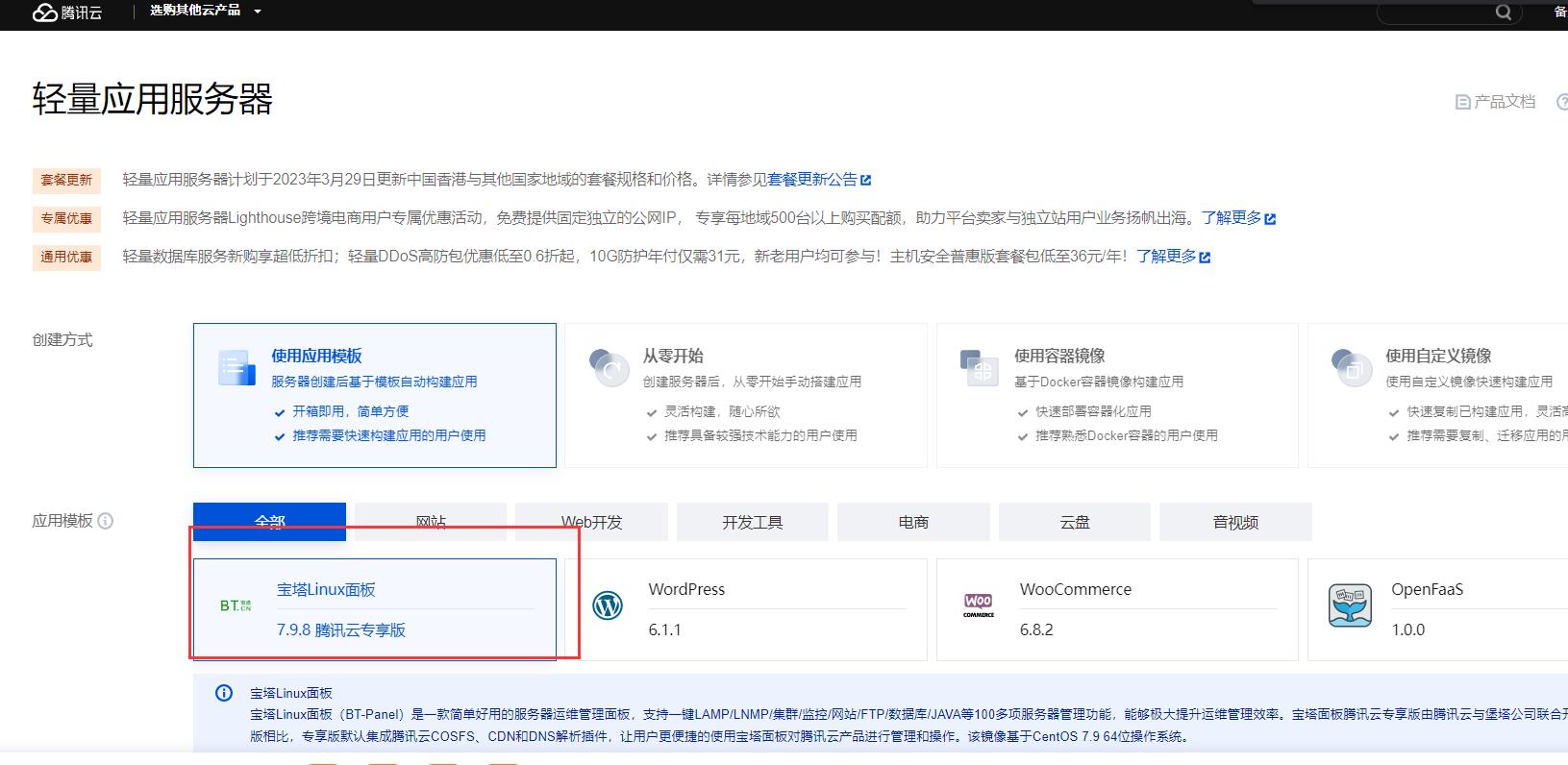Choose the OpenFaaS 1.0.0 template card

[1438, 609]
